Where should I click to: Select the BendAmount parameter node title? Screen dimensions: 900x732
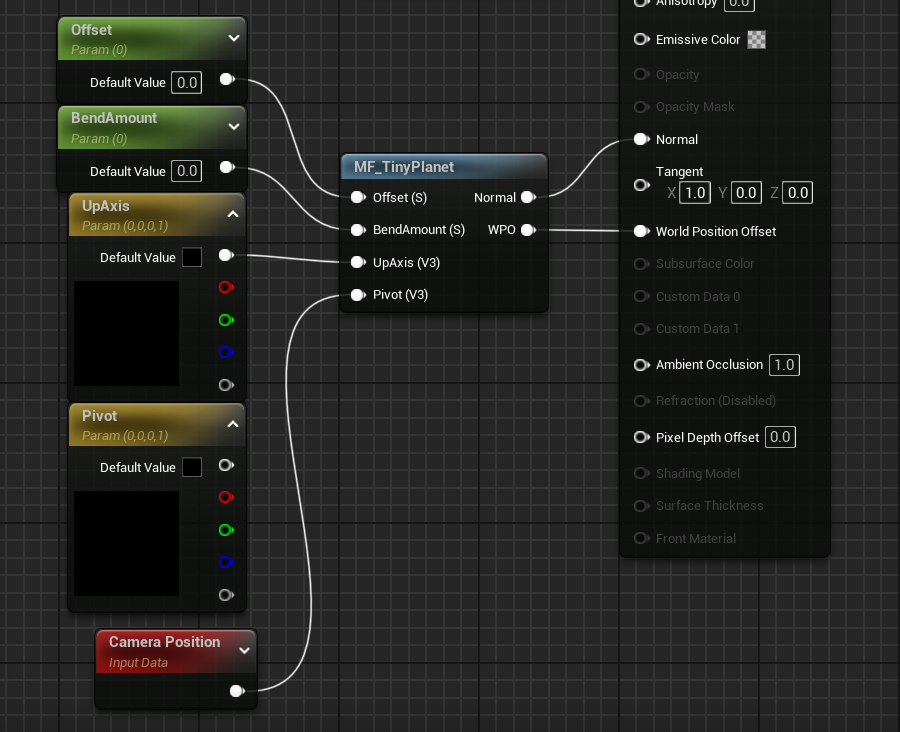point(114,118)
